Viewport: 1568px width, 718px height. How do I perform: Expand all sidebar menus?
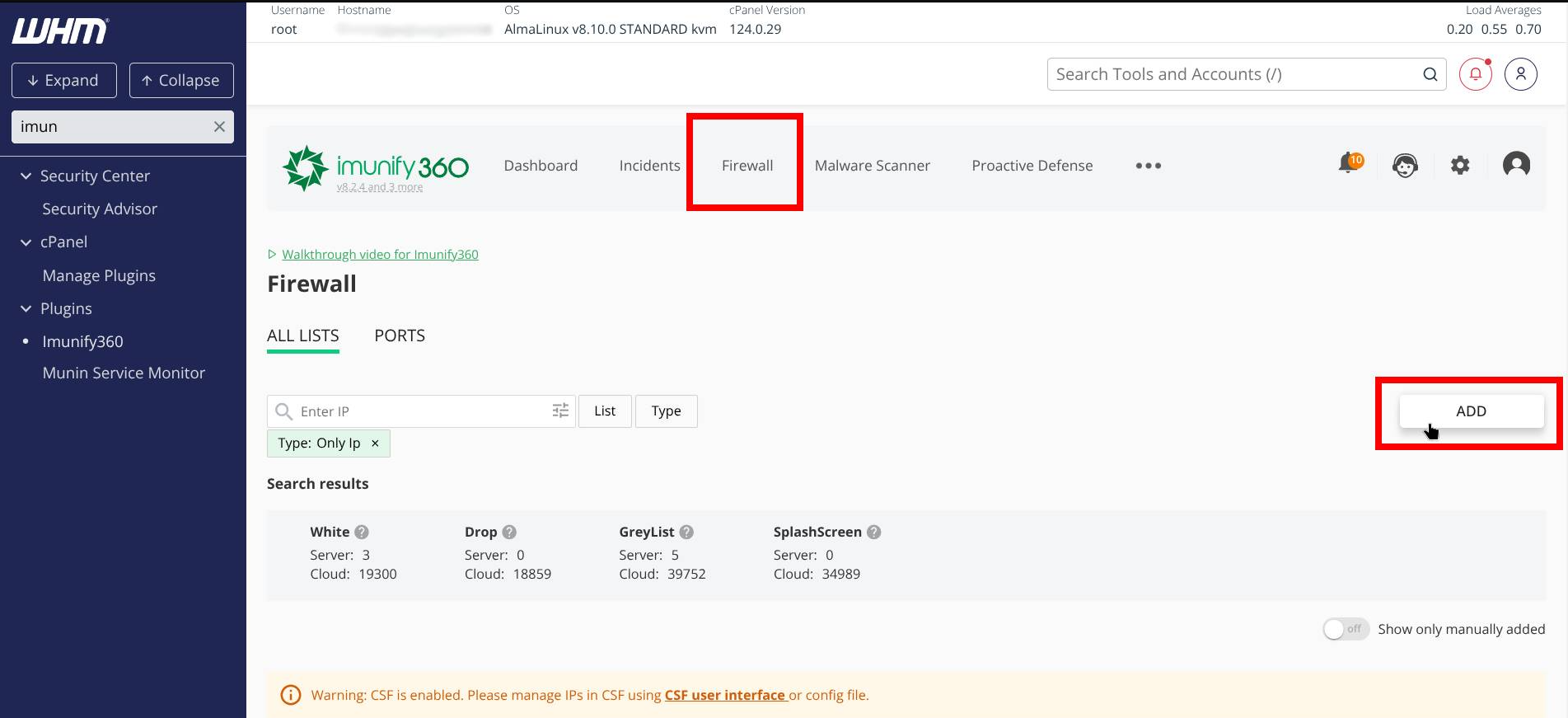[64, 81]
